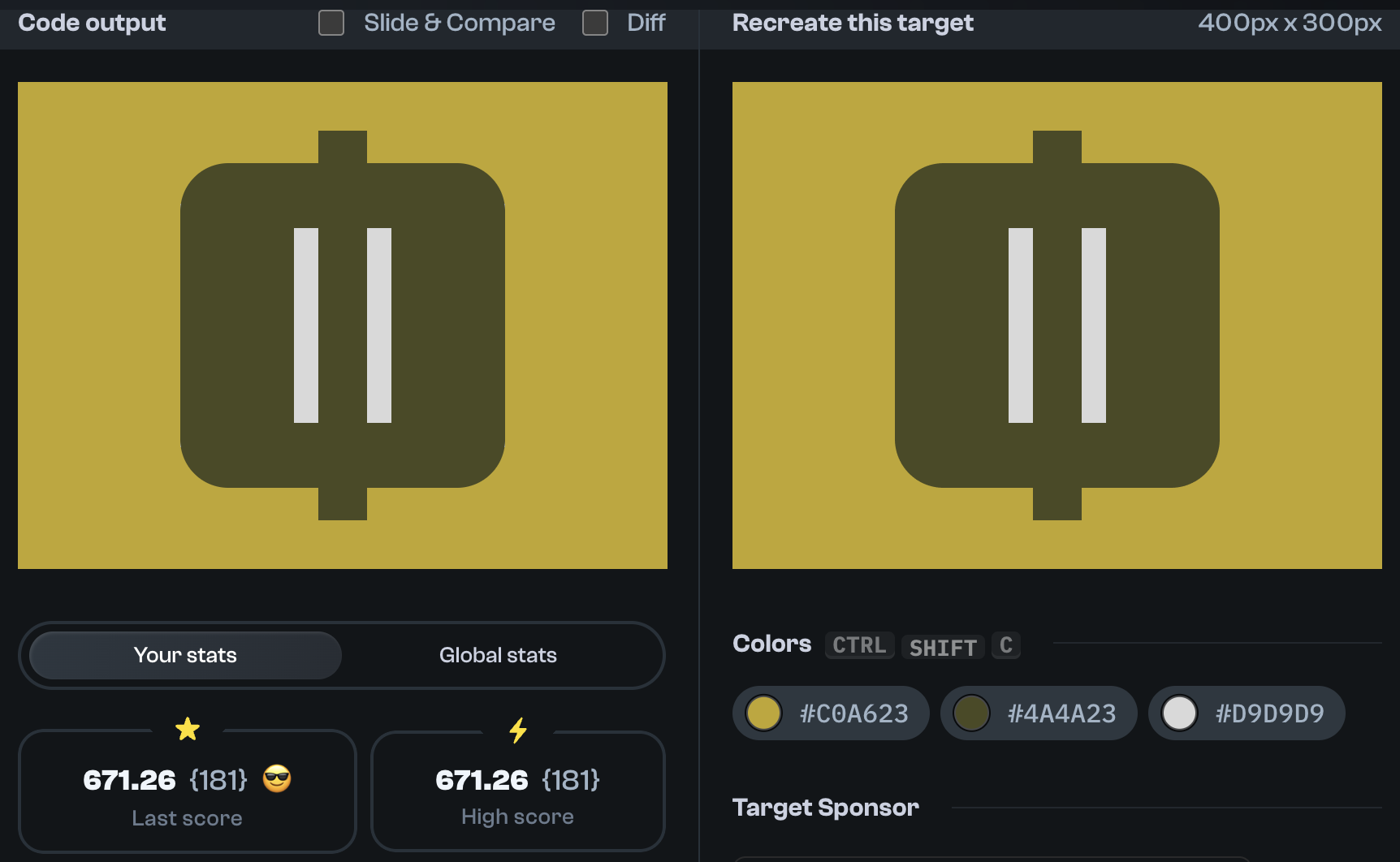The height and width of the screenshot is (862, 1400).
Task: Click the Target Sponsor heading
Action: tap(826, 808)
